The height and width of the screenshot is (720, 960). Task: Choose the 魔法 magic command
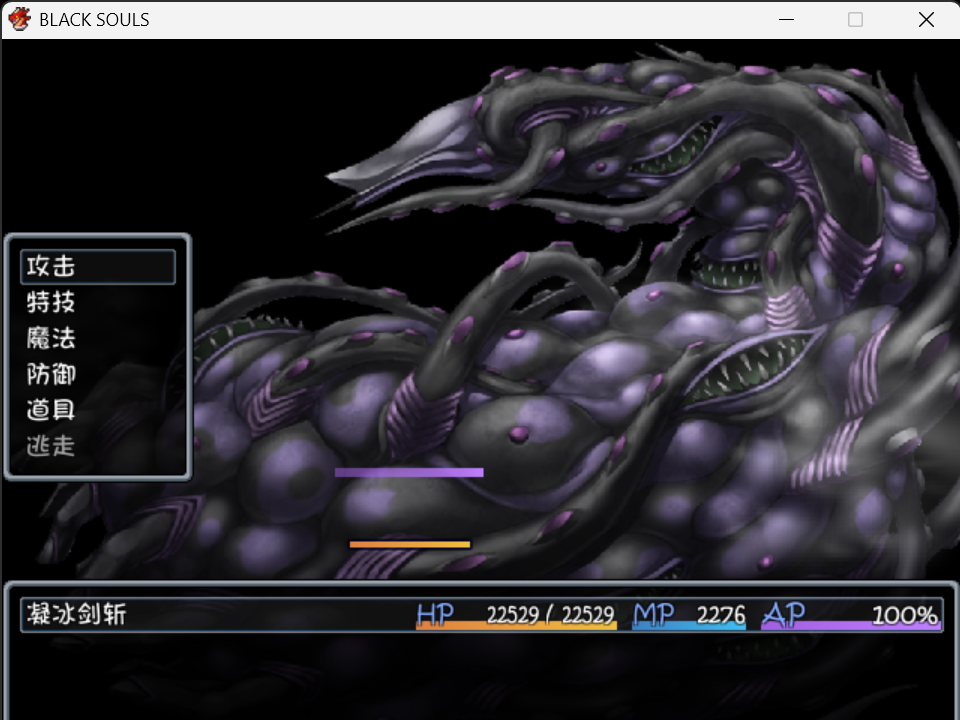pos(51,338)
